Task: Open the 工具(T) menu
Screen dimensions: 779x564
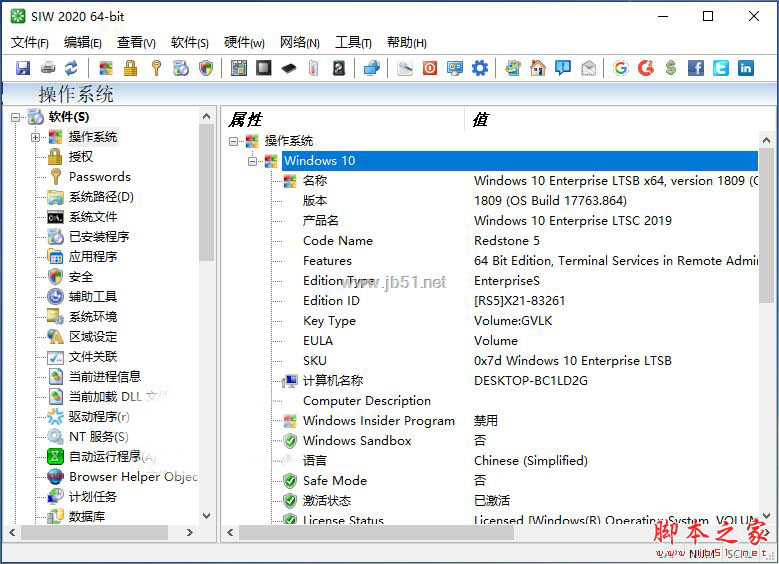Action: click(x=353, y=43)
